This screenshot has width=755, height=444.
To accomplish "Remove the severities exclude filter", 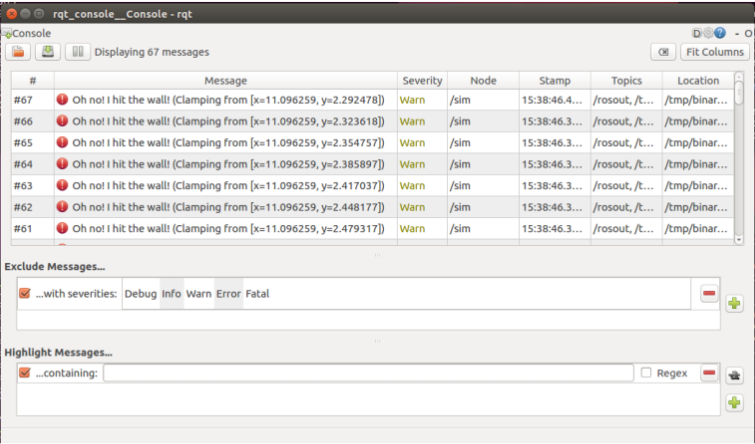I will pos(709,293).
